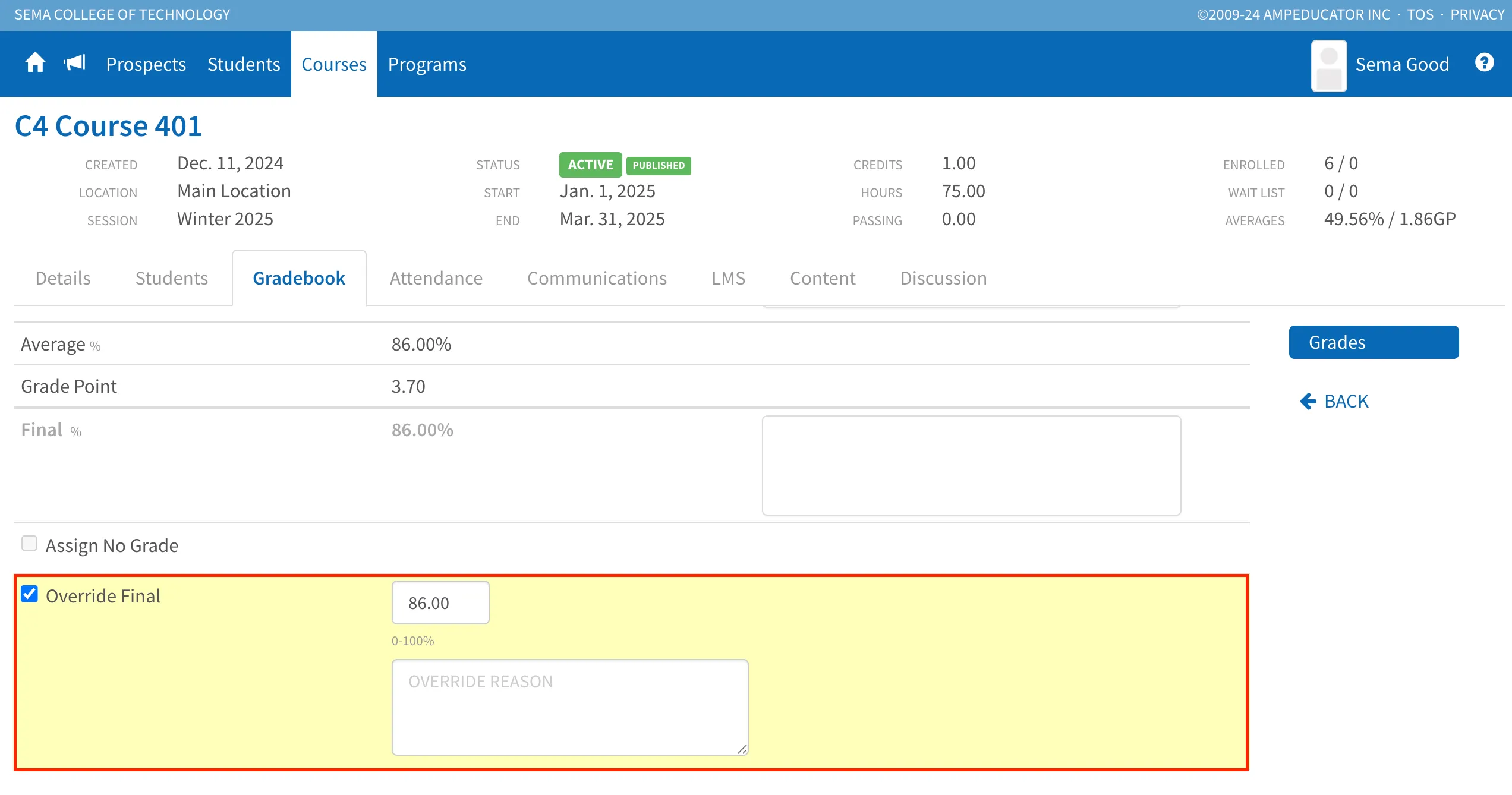Switch to the Attendance tab

(436, 278)
